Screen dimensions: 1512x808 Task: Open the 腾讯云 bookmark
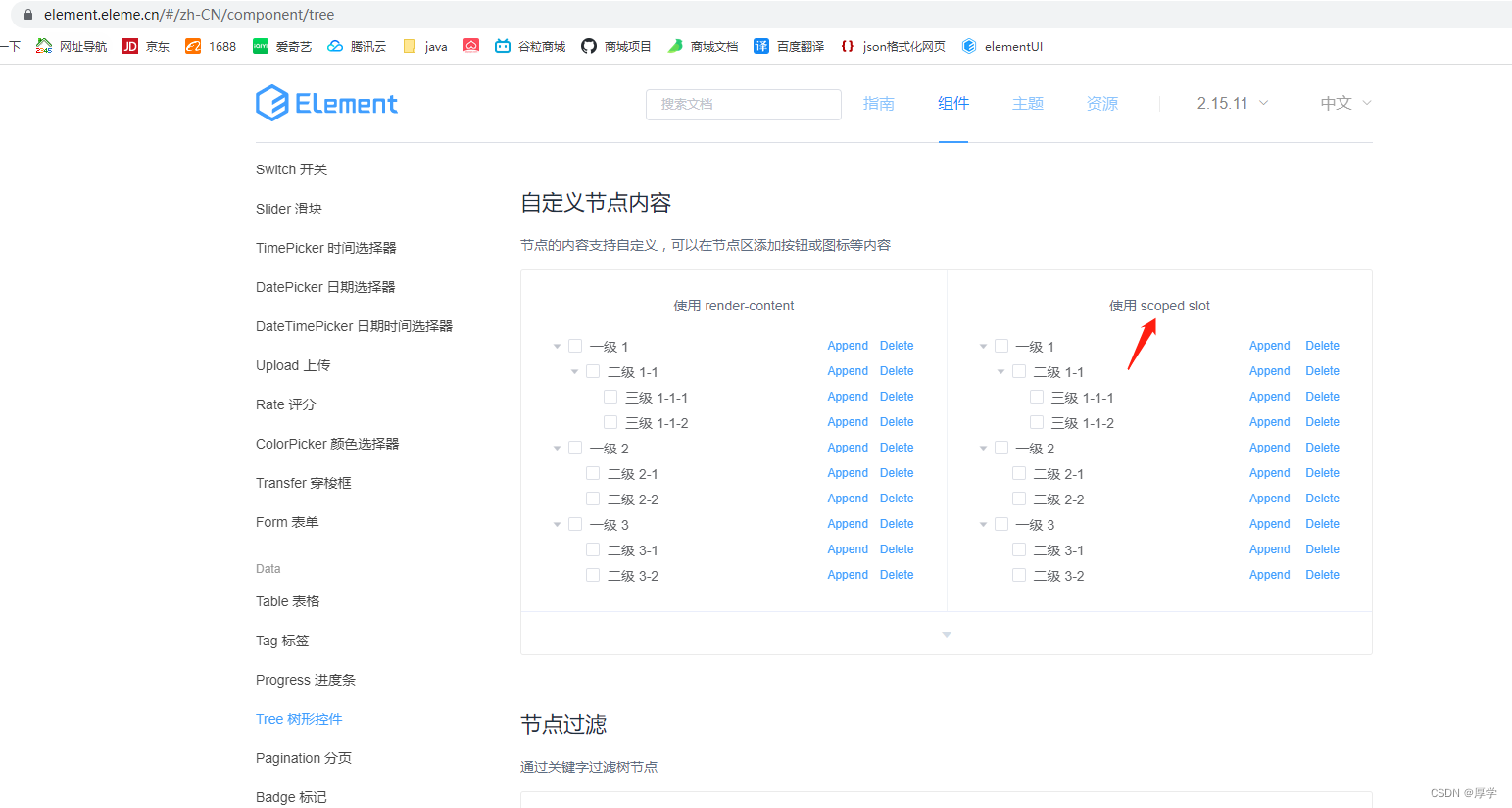pos(357,46)
